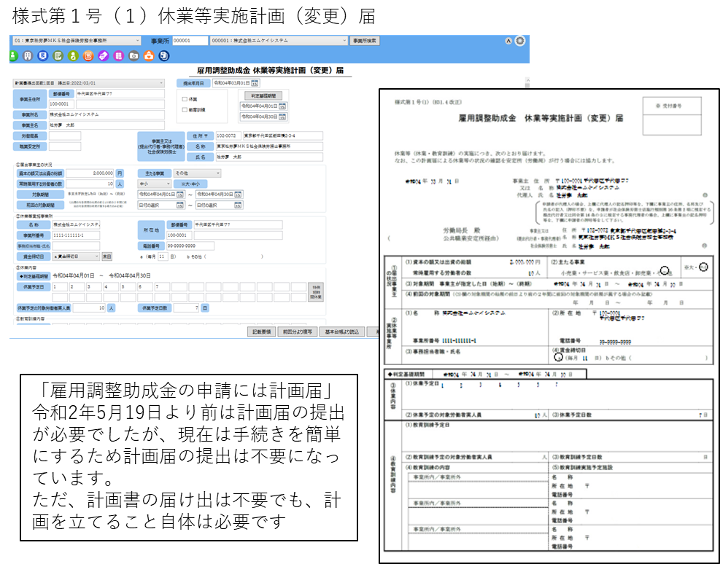Image resolution: width=720 pixels, height=564 pixels.
Task: Click the form's small vertical scrollbar arrow
Action: pyautogui.click(x=528, y=81)
